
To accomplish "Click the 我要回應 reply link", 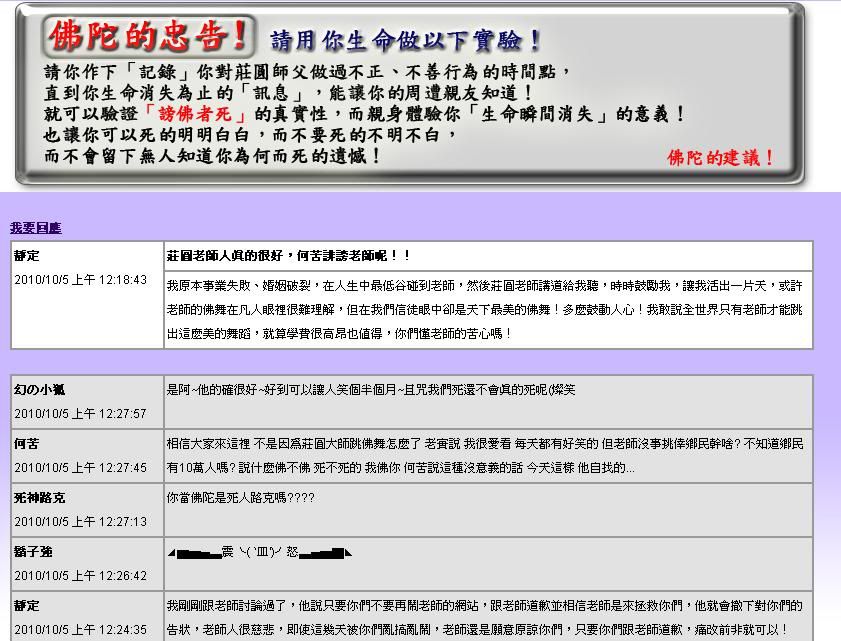I will point(36,228).
